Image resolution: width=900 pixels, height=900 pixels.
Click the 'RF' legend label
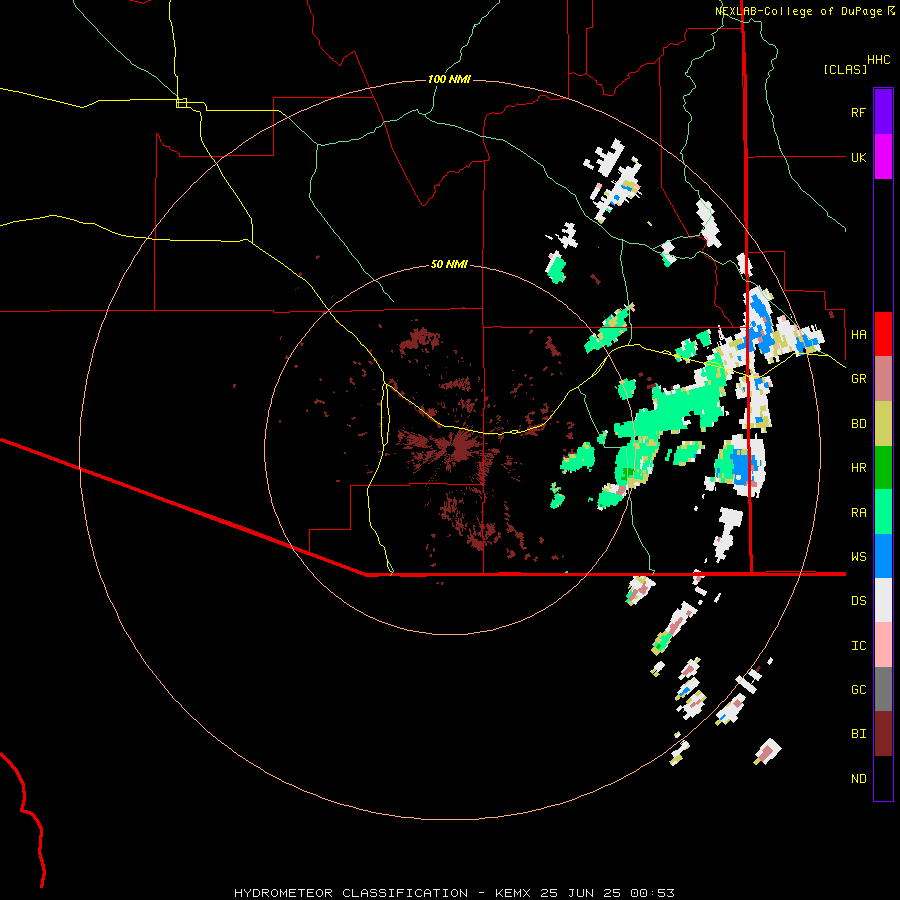pyautogui.click(x=858, y=112)
